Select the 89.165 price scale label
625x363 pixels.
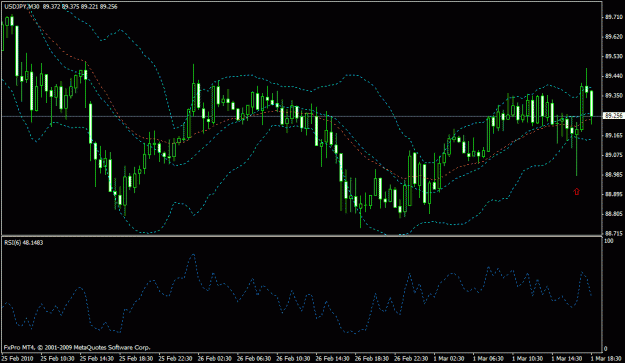613,135
